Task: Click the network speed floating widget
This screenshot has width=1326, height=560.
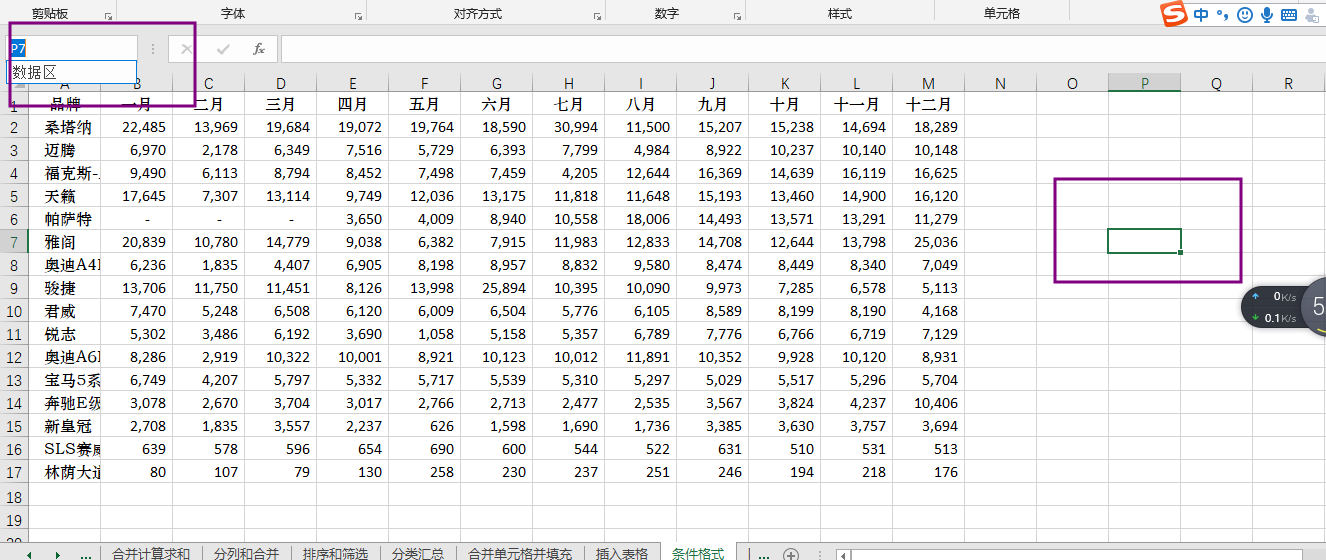Action: point(1283,307)
